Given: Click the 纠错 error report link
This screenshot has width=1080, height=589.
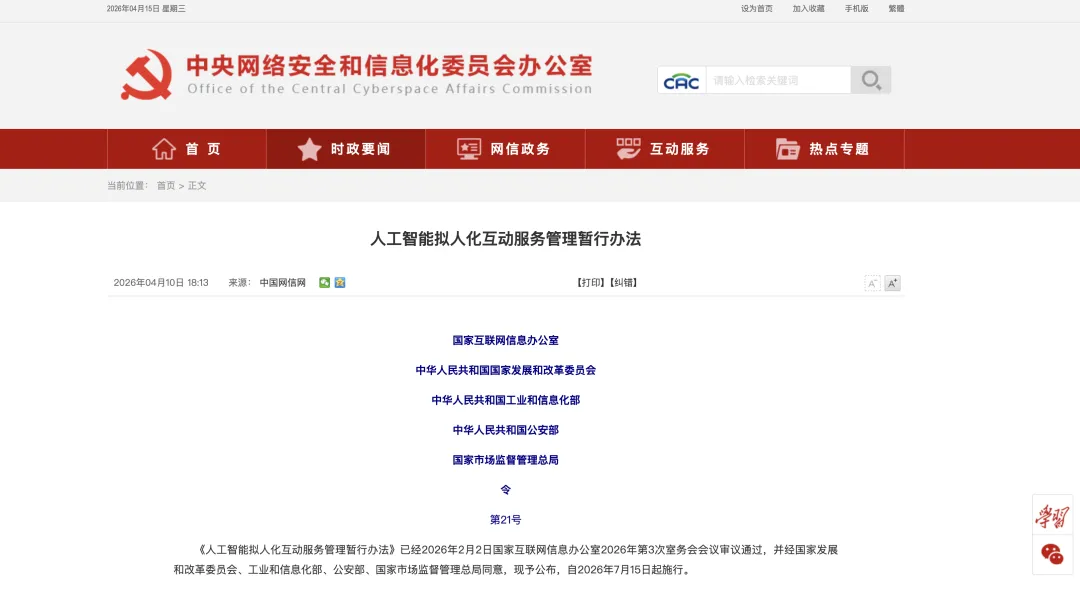Looking at the screenshot, I should (623, 282).
